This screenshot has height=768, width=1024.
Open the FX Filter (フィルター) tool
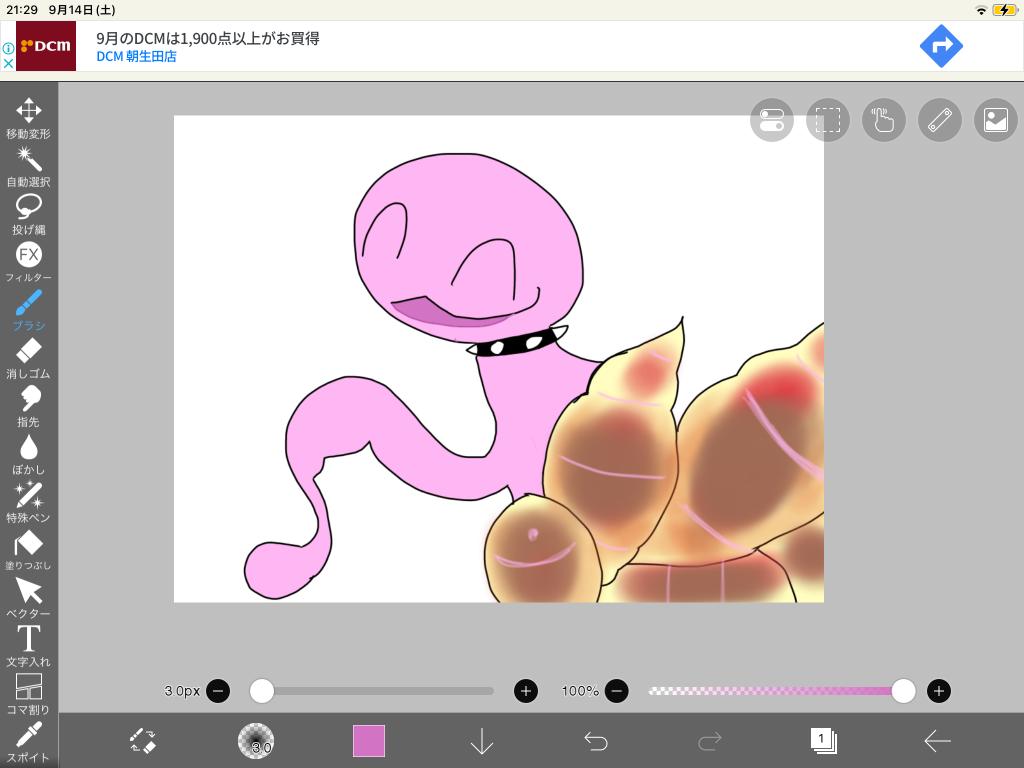(28, 255)
